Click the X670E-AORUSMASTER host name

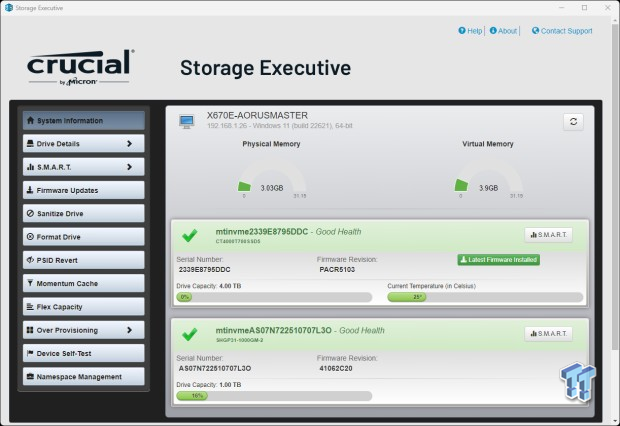click(x=257, y=115)
